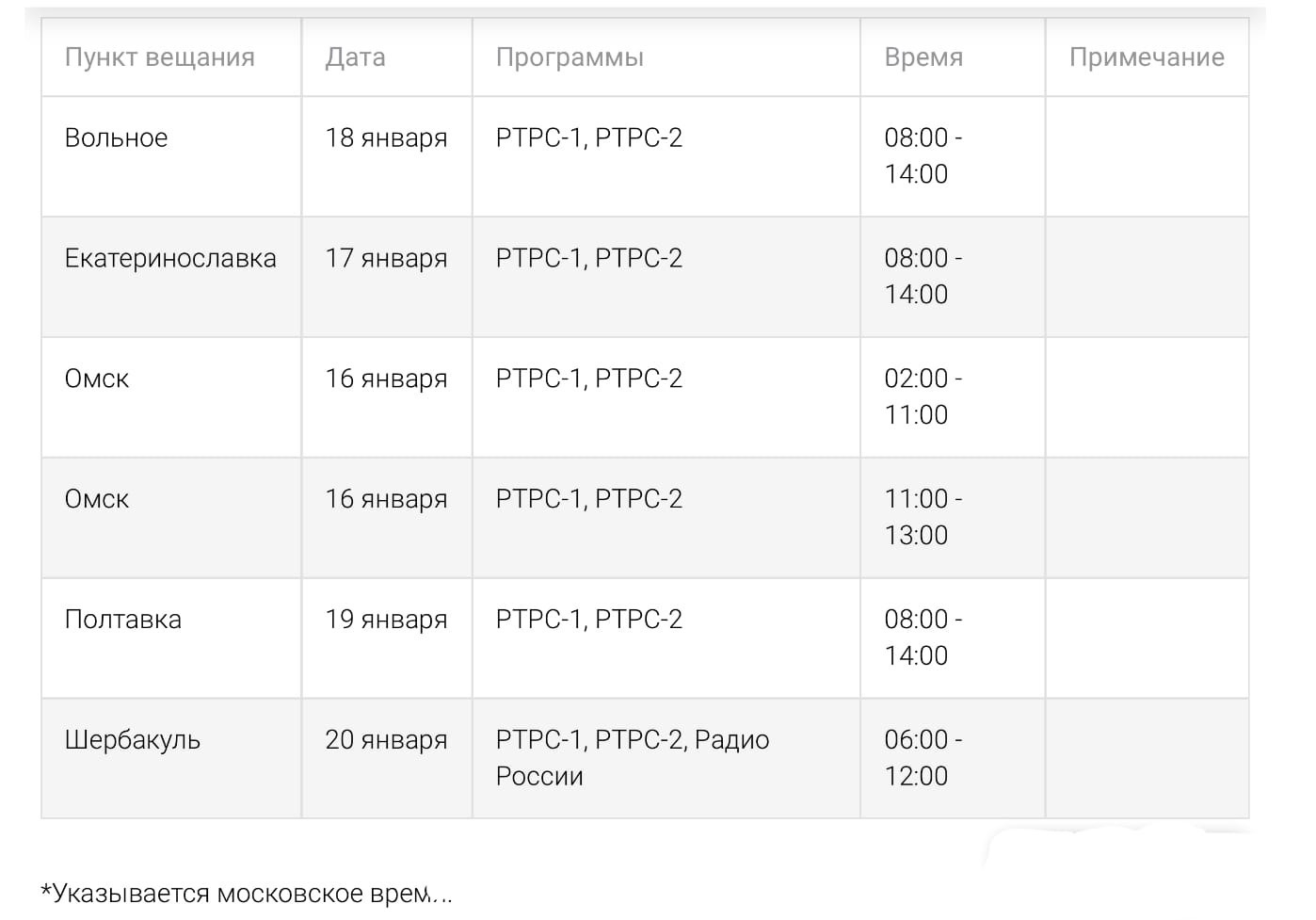1316x920 pixels.
Task: Select the "02:00 - 11:00" time cell
Action: [922, 396]
